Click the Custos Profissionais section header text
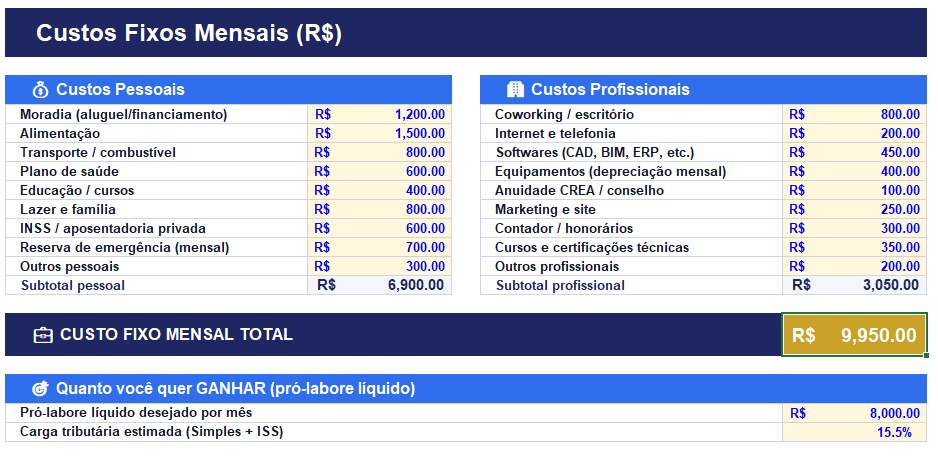The height and width of the screenshot is (462, 938). pyautogui.click(x=610, y=90)
